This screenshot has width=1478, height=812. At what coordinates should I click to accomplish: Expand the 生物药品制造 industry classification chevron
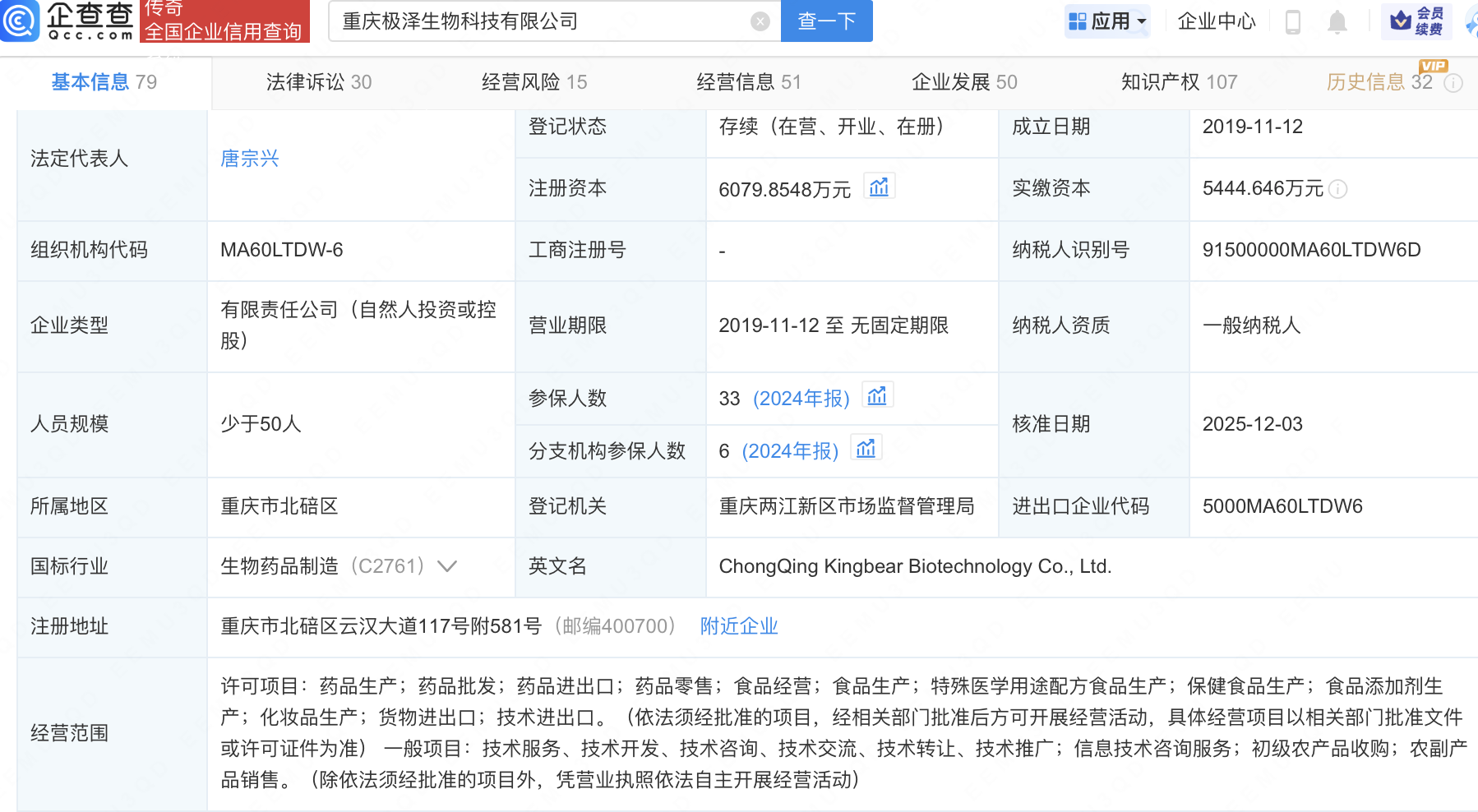[447, 566]
